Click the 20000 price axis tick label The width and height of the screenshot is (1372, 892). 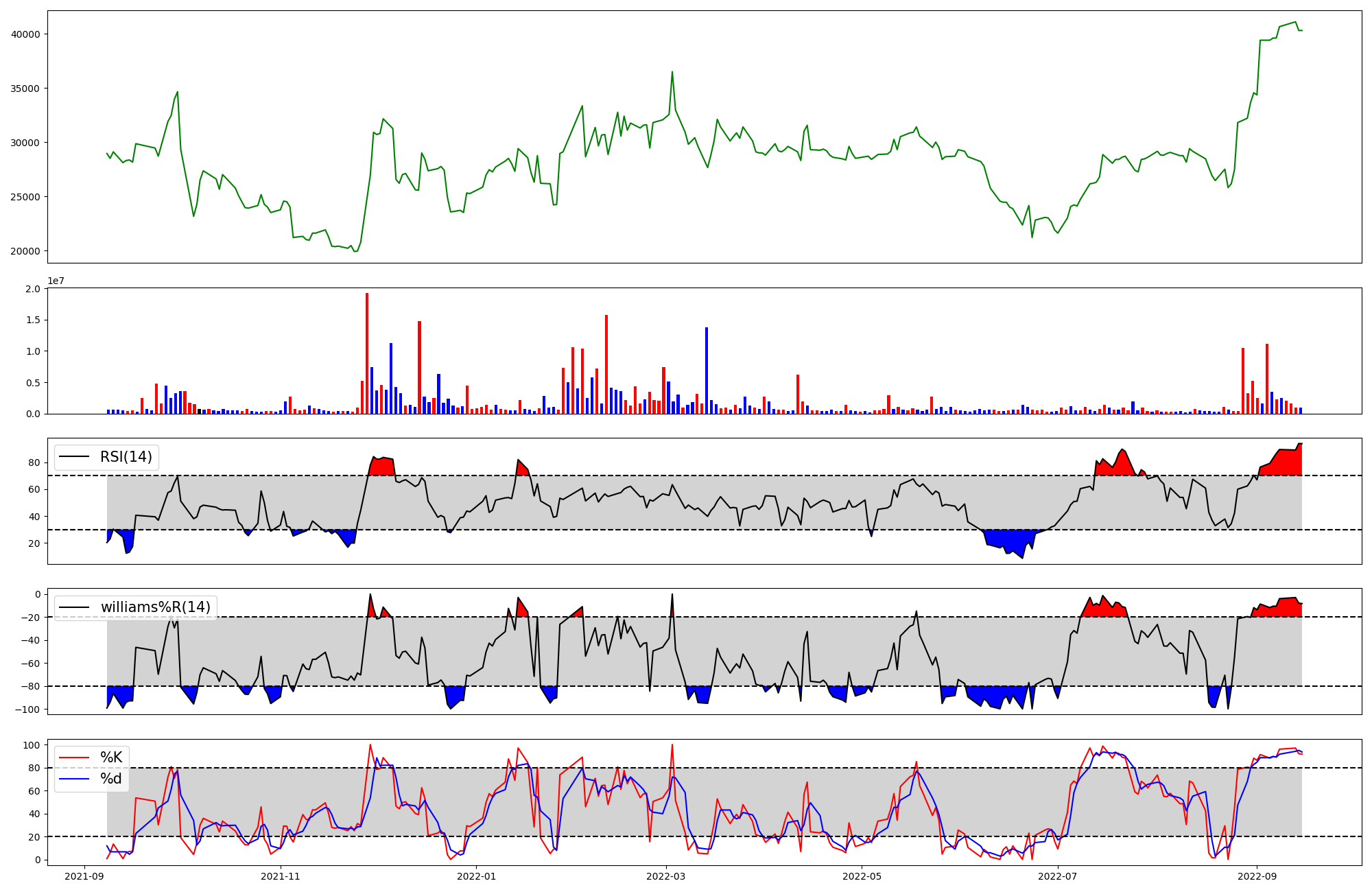25,251
